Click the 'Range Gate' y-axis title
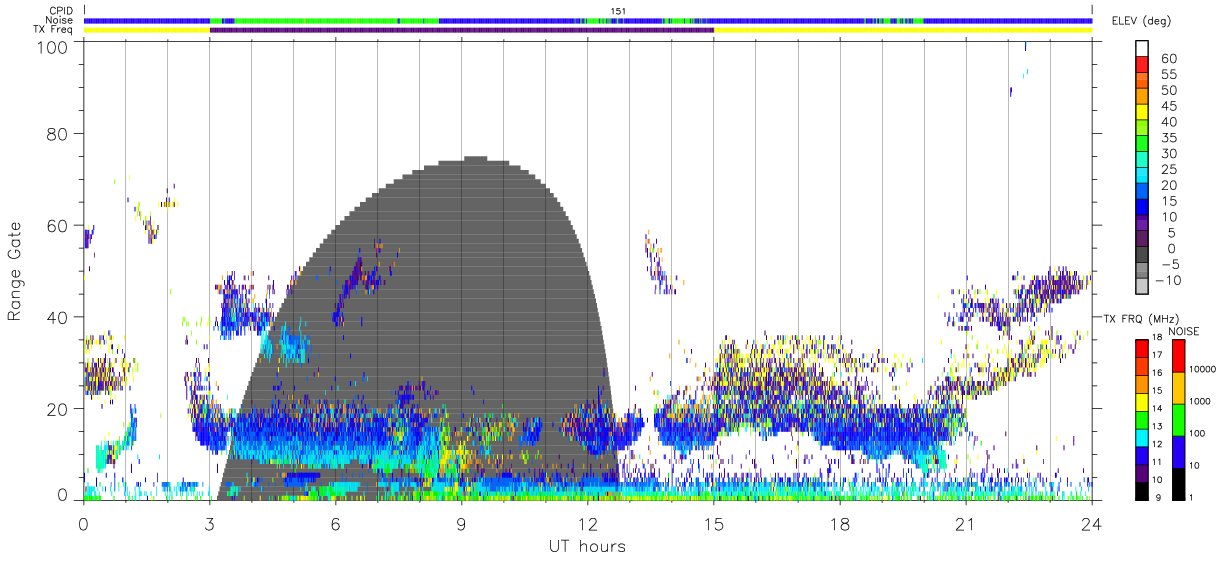Viewport: 1228px width, 567px height. click(14, 273)
